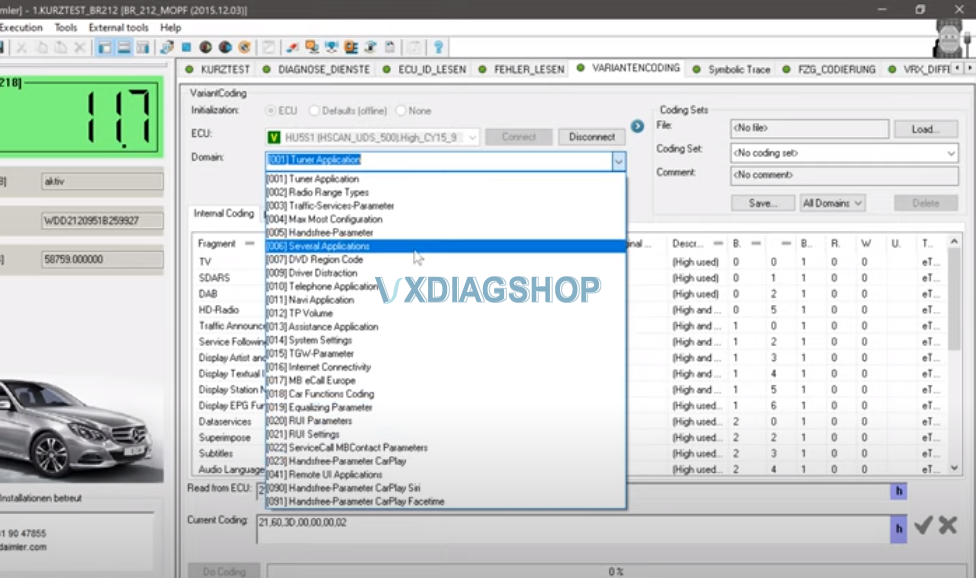Click the icon left of the clipboard

(x=371, y=47)
